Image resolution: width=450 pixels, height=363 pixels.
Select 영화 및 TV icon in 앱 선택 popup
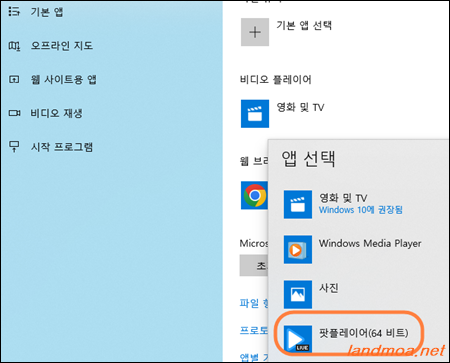(298, 204)
